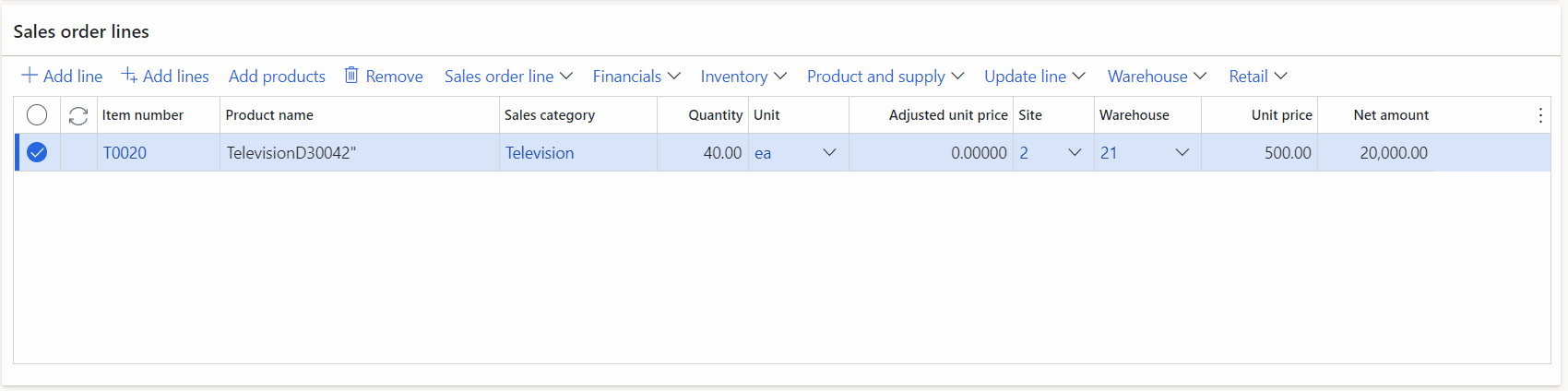Toggle the select-all rows circle
The image size is (1568, 391).
click(37, 115)
